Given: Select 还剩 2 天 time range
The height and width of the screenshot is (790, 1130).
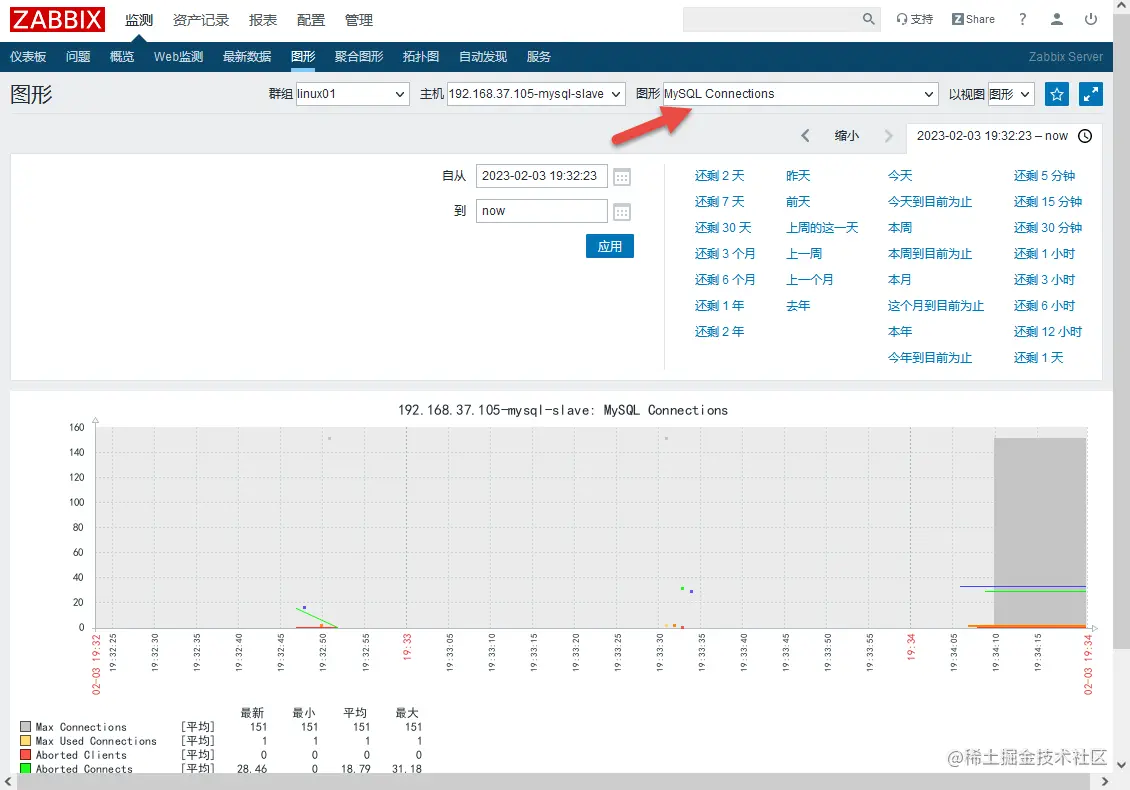Looking at the screenshot, I should tap(719, 175).
